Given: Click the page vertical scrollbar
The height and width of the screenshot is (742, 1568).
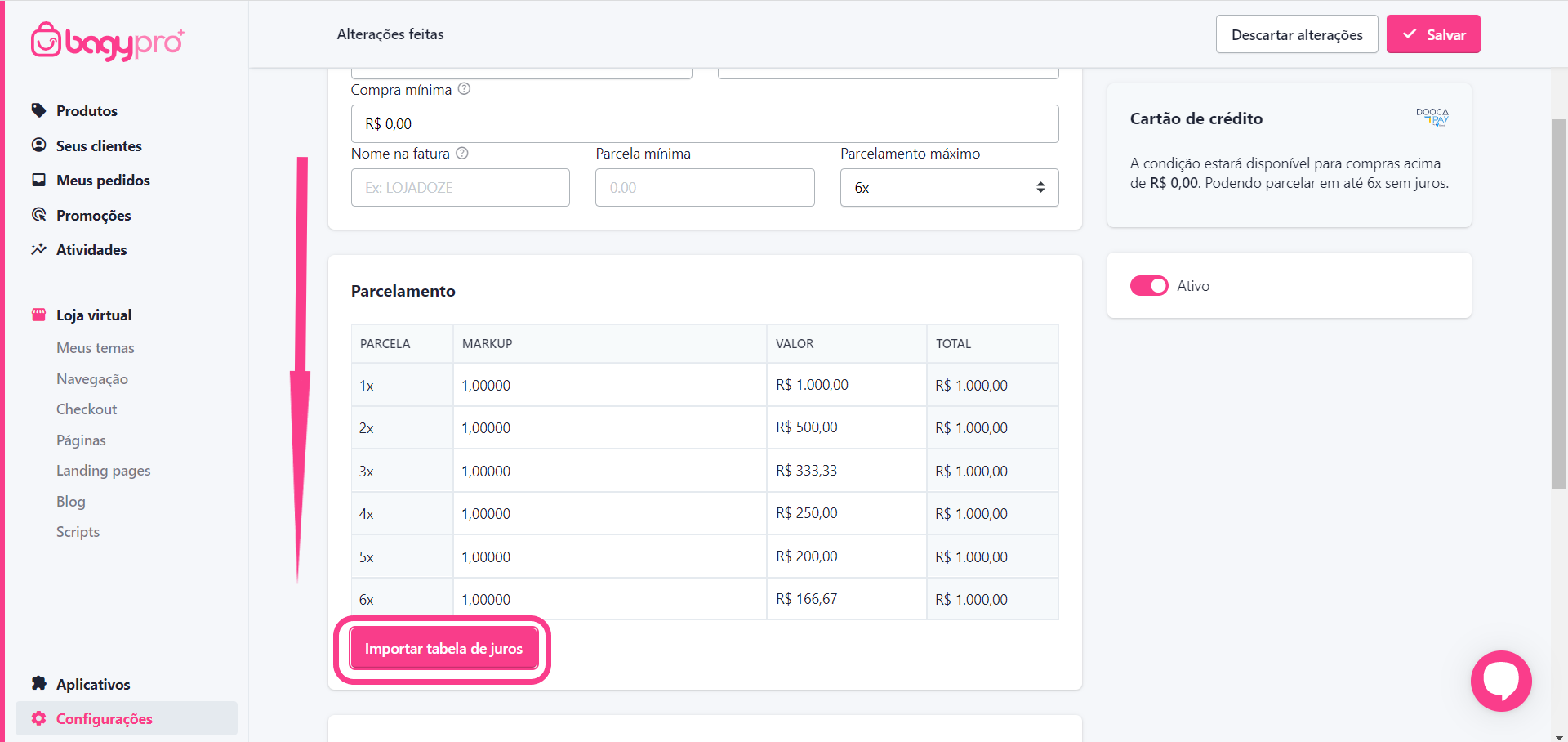Looking at the screenshot, I should pyautogui.click(x=1559, y=304).
